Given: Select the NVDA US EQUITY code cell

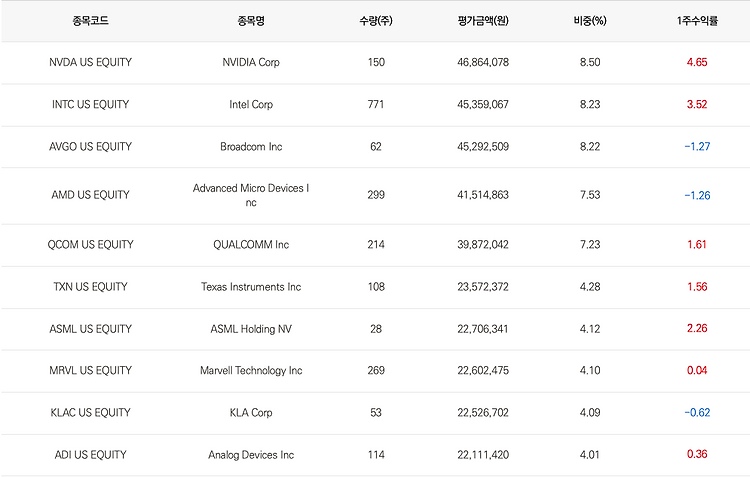Looking at the screenshot, I should [90, 62].
